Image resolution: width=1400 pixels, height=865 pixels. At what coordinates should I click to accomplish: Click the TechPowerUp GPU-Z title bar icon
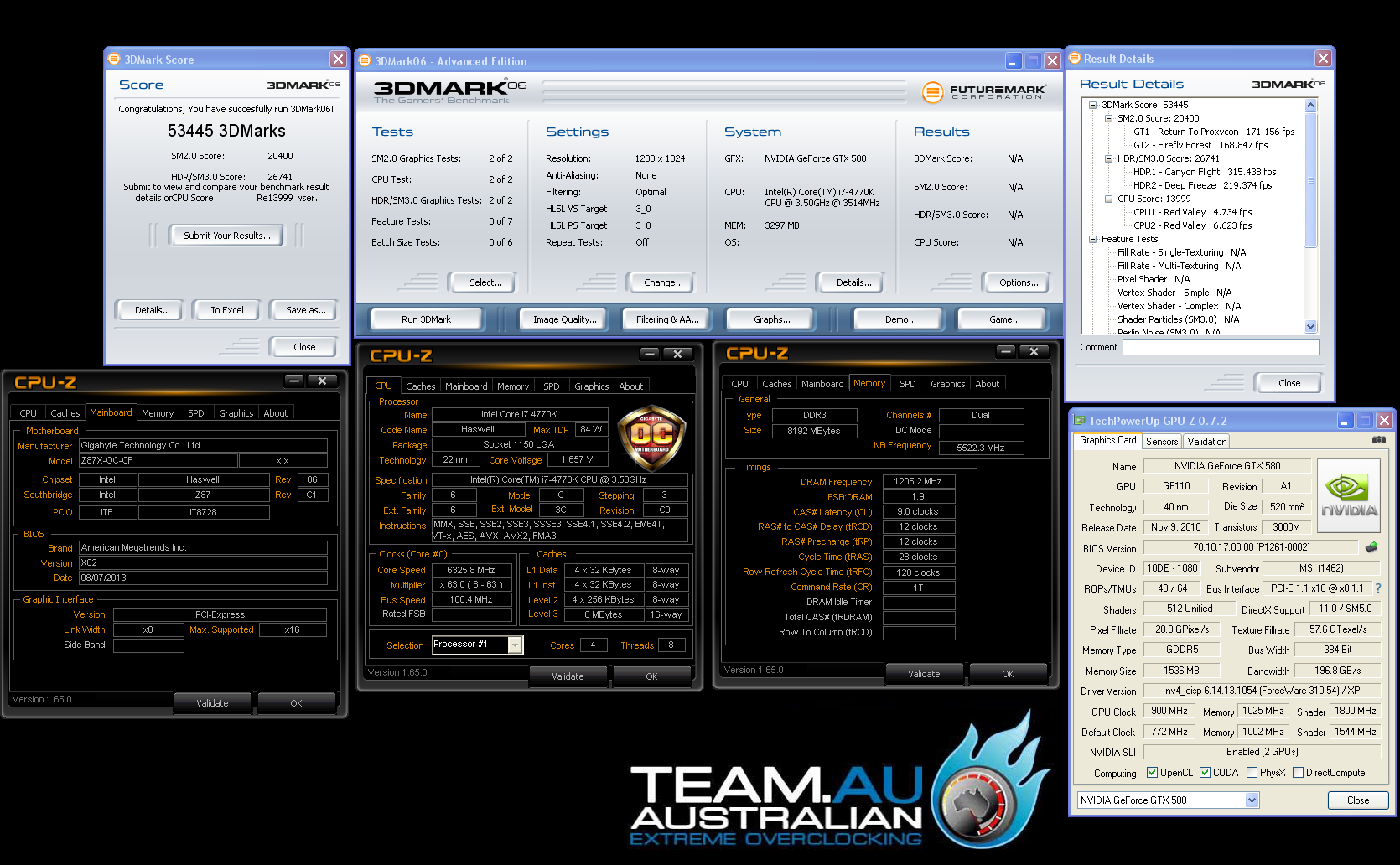[x=1079, y=421]
